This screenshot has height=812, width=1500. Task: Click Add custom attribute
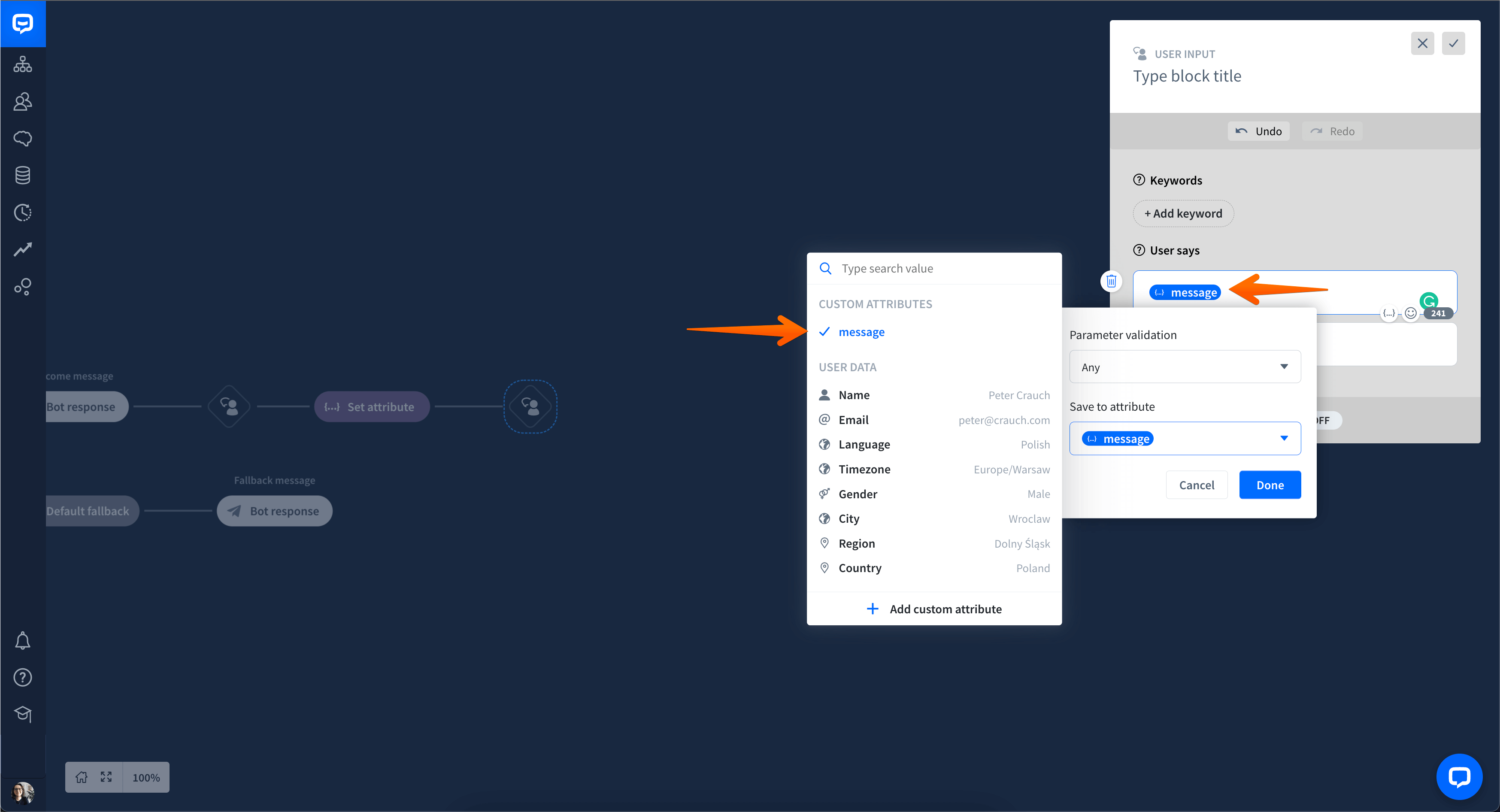934,609
